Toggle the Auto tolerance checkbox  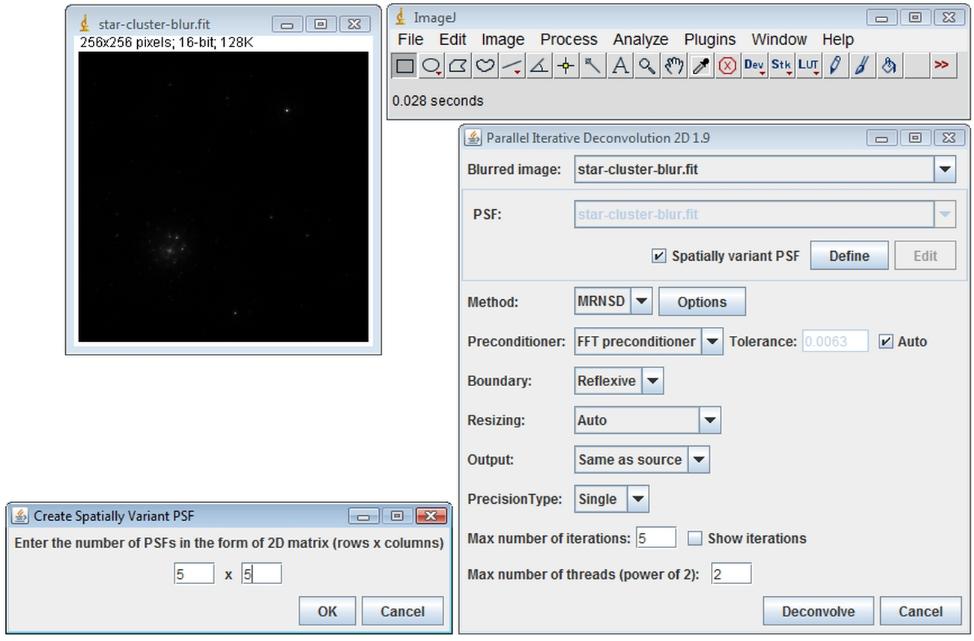(886, 341)
